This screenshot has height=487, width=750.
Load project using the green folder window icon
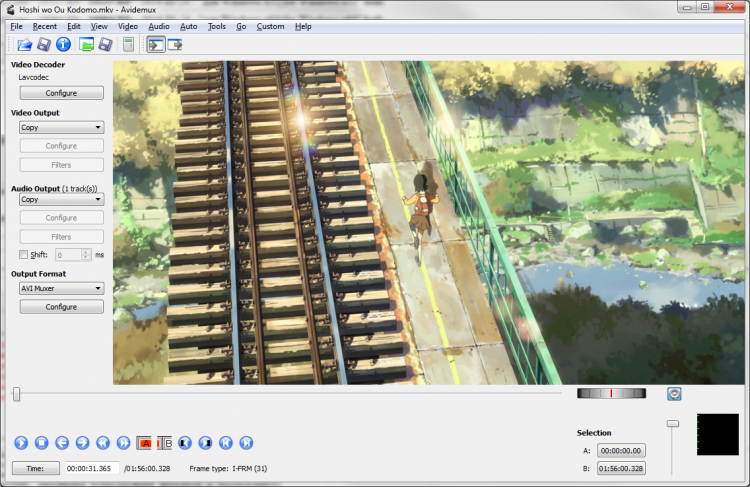pyautogui.click(x=86, y=45)
